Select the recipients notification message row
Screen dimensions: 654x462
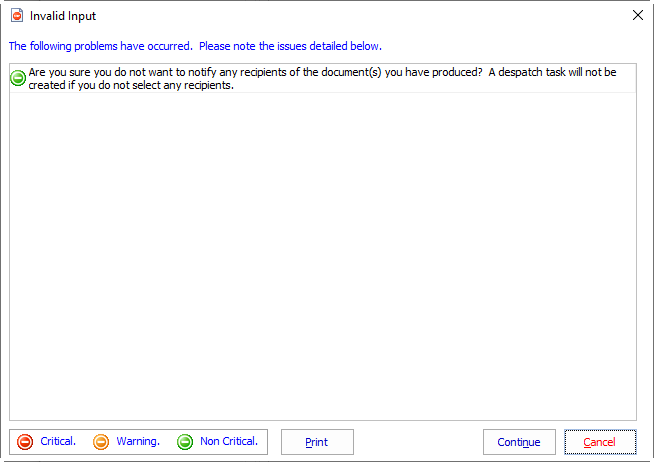pos(320,79)
